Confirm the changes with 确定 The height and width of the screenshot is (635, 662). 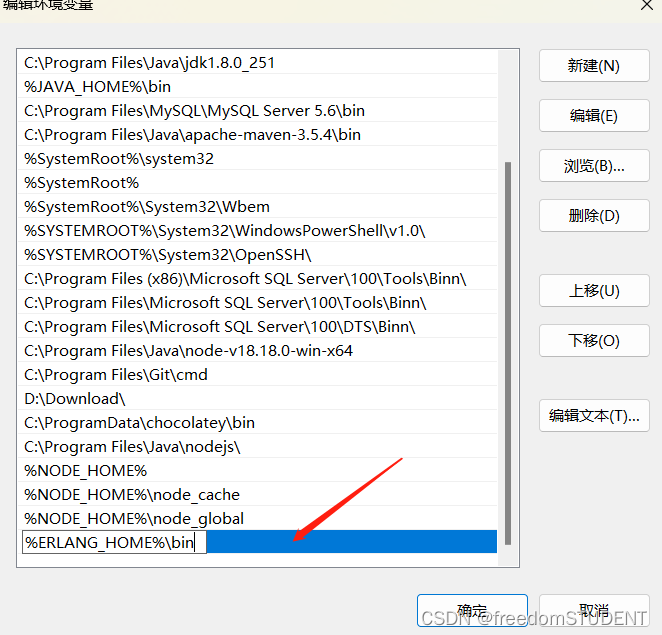tap(471, 611)
